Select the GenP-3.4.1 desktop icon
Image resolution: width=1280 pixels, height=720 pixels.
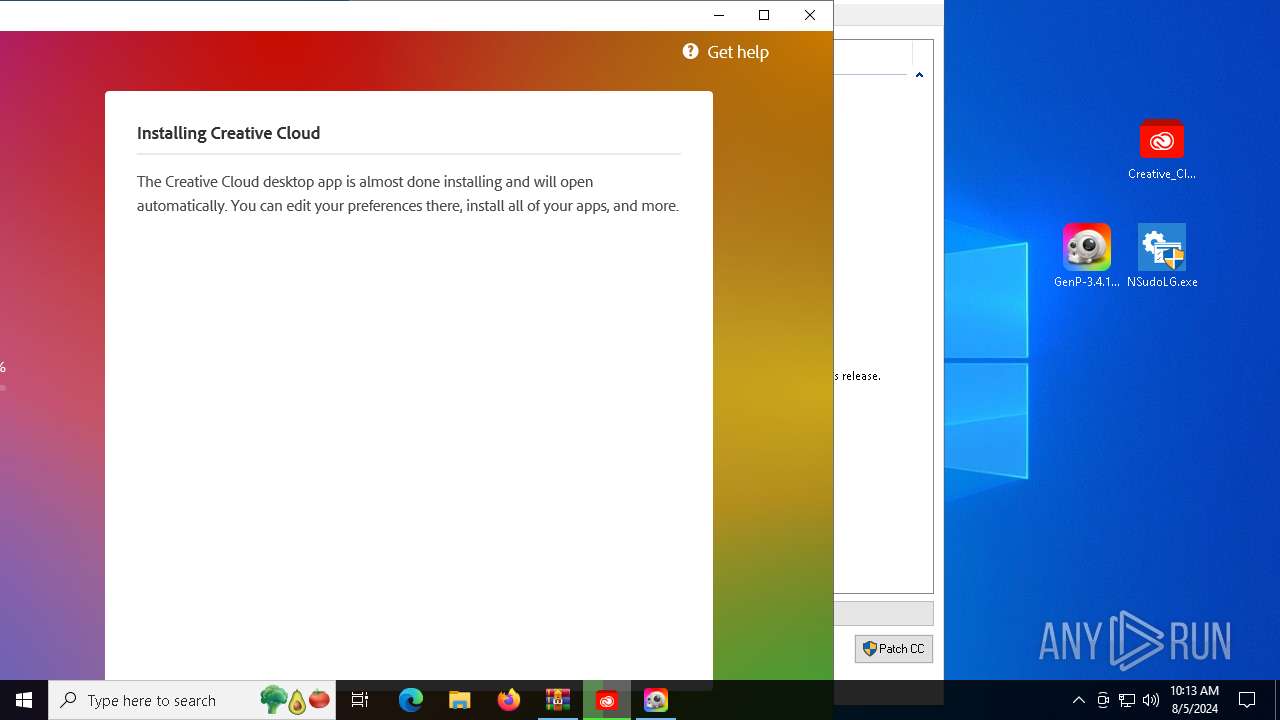tap(1086, 257)
